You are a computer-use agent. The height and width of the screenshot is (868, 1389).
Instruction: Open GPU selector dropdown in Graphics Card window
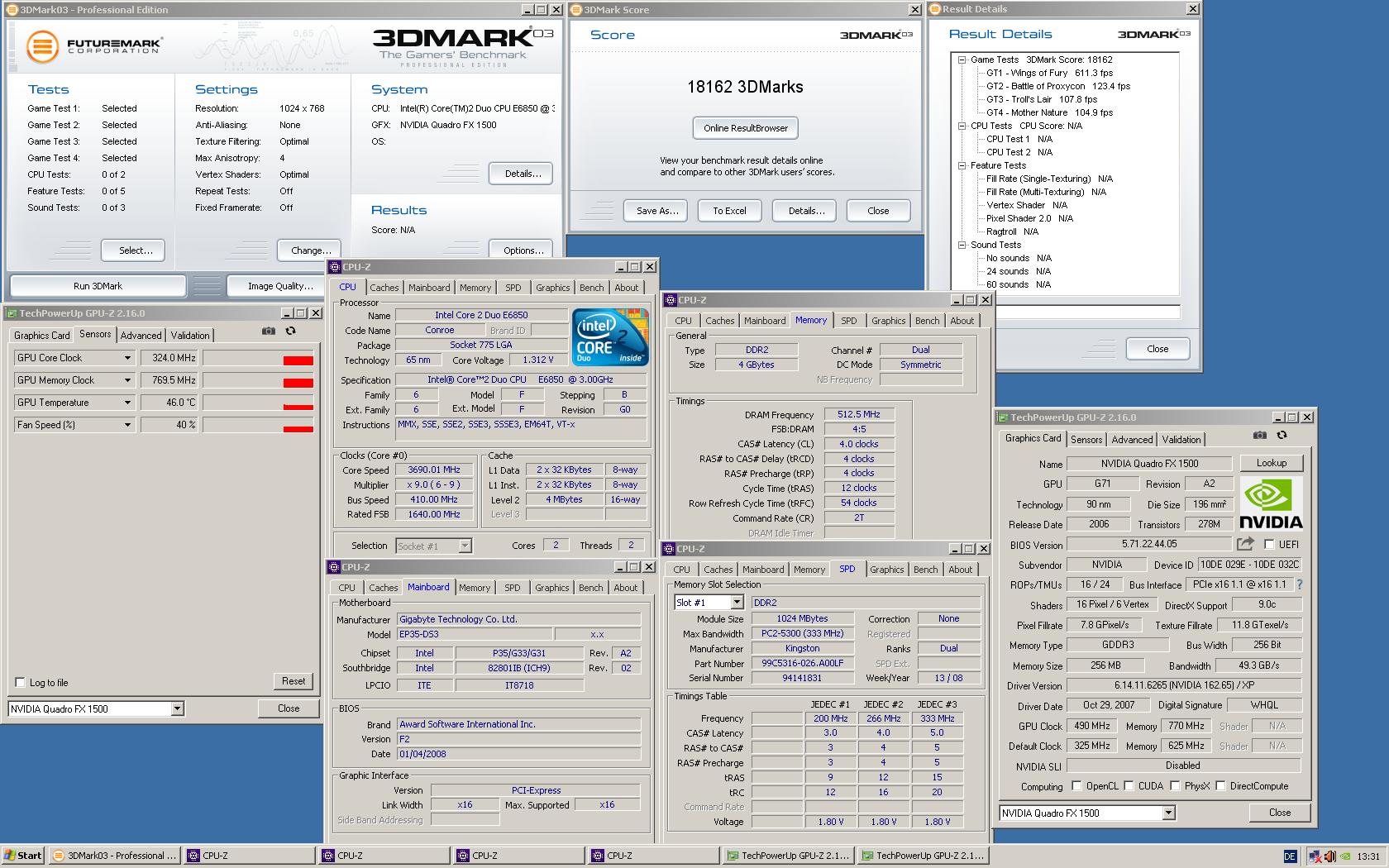coord(1168,813)
